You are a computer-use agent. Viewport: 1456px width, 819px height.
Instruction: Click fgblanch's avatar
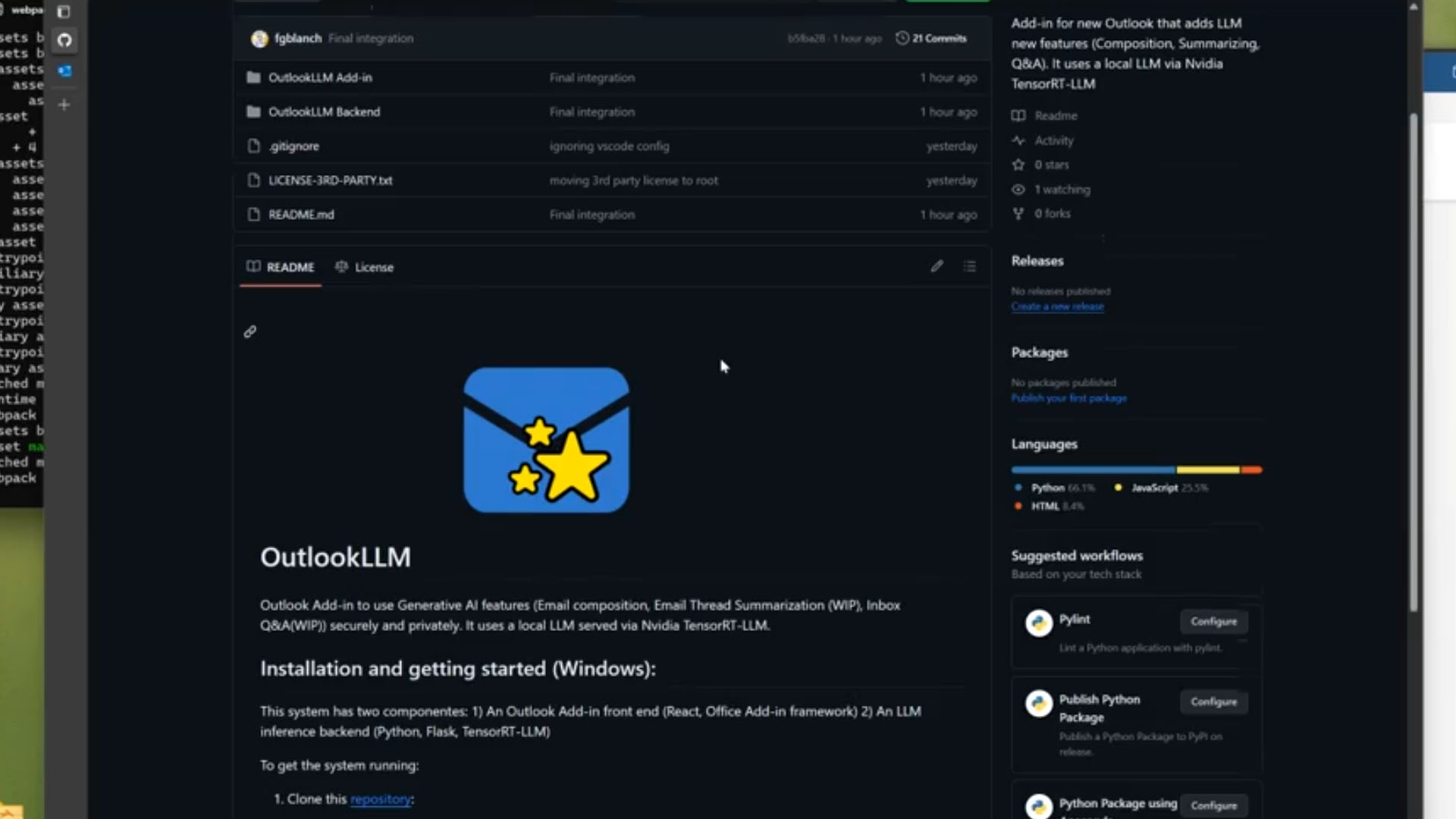click(x=259, y=38)
